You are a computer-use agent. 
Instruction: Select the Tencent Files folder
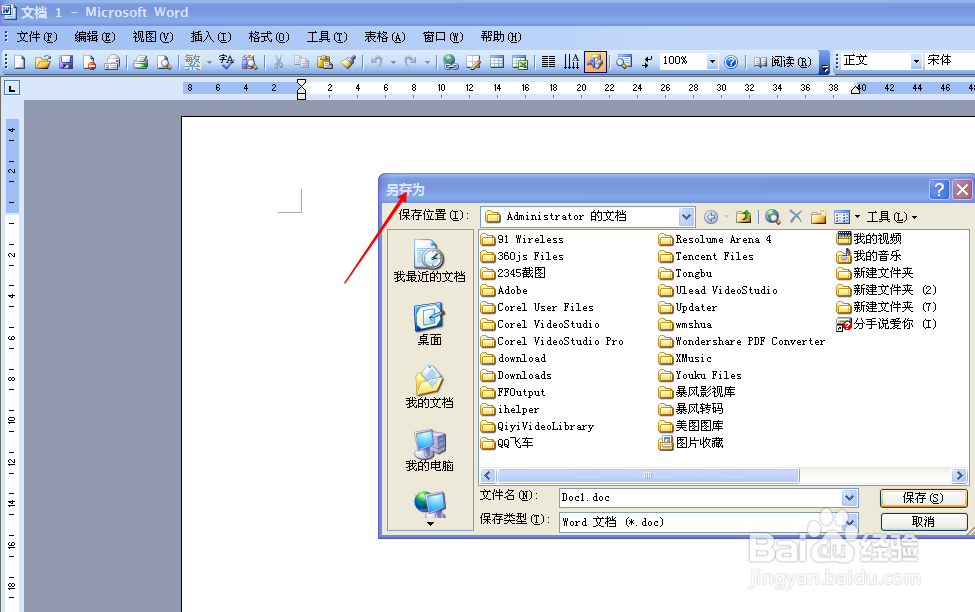(706, 256)
